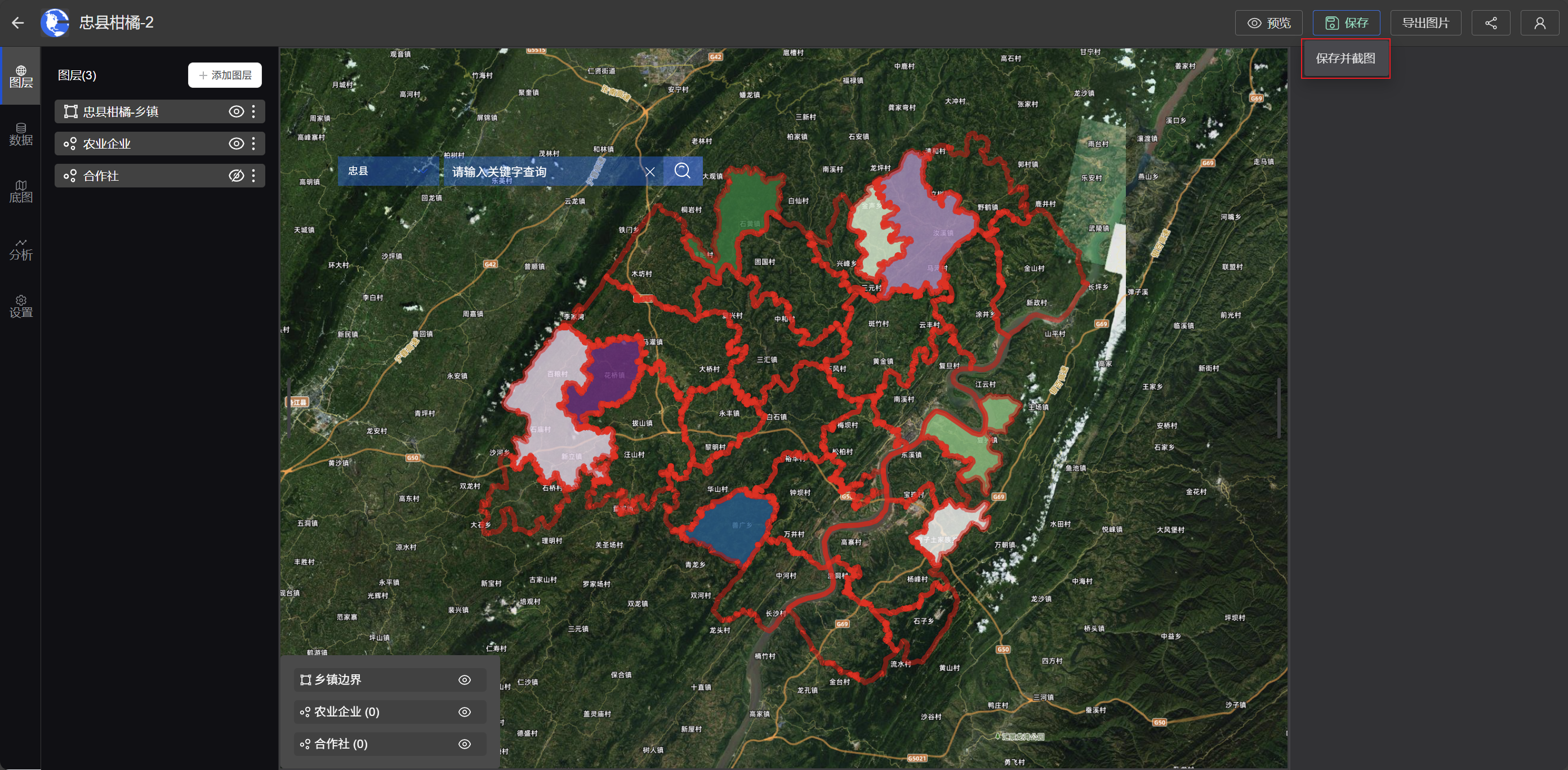Show the hidden 合作社 layer
The height and width of the screenshot is (770, 1568).
(236, 176)
